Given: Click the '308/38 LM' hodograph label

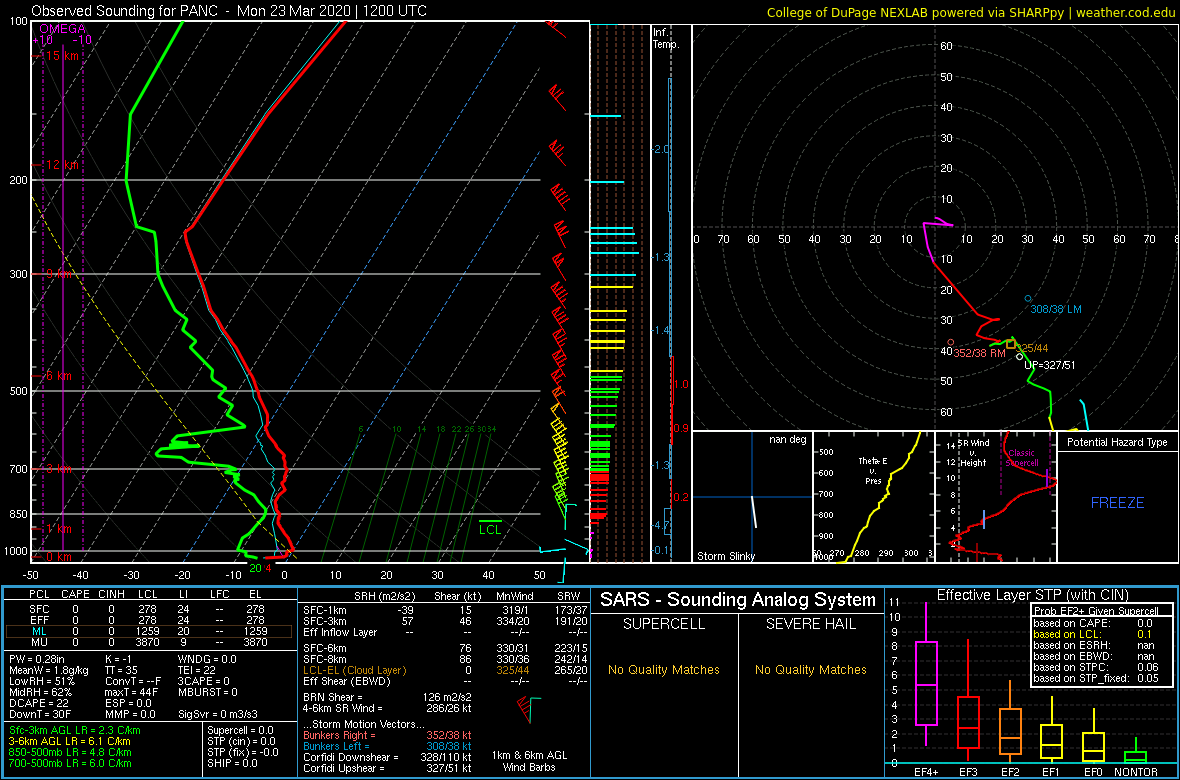Looking at the screenshot, I should pos(1055,309).
